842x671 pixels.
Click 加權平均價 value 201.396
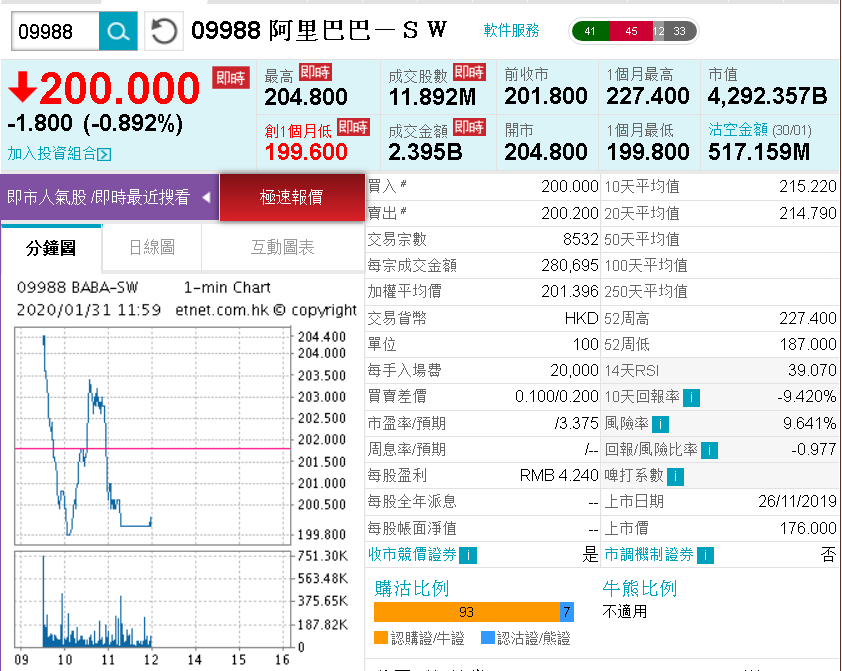click(570, 291)
